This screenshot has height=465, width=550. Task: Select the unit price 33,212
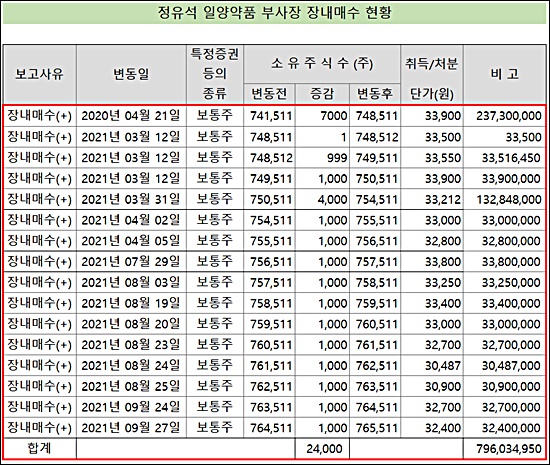(443, 199)
